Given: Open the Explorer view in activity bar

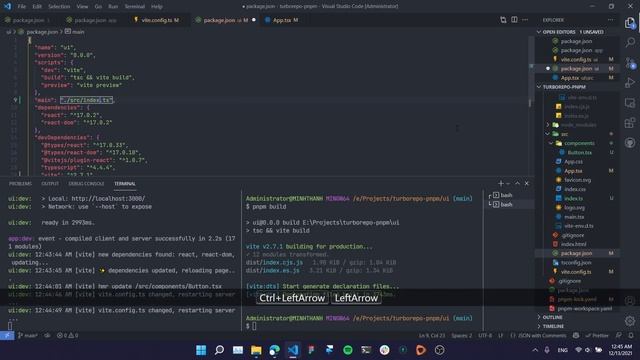Looking at the screenshot, I should [630, 23].
